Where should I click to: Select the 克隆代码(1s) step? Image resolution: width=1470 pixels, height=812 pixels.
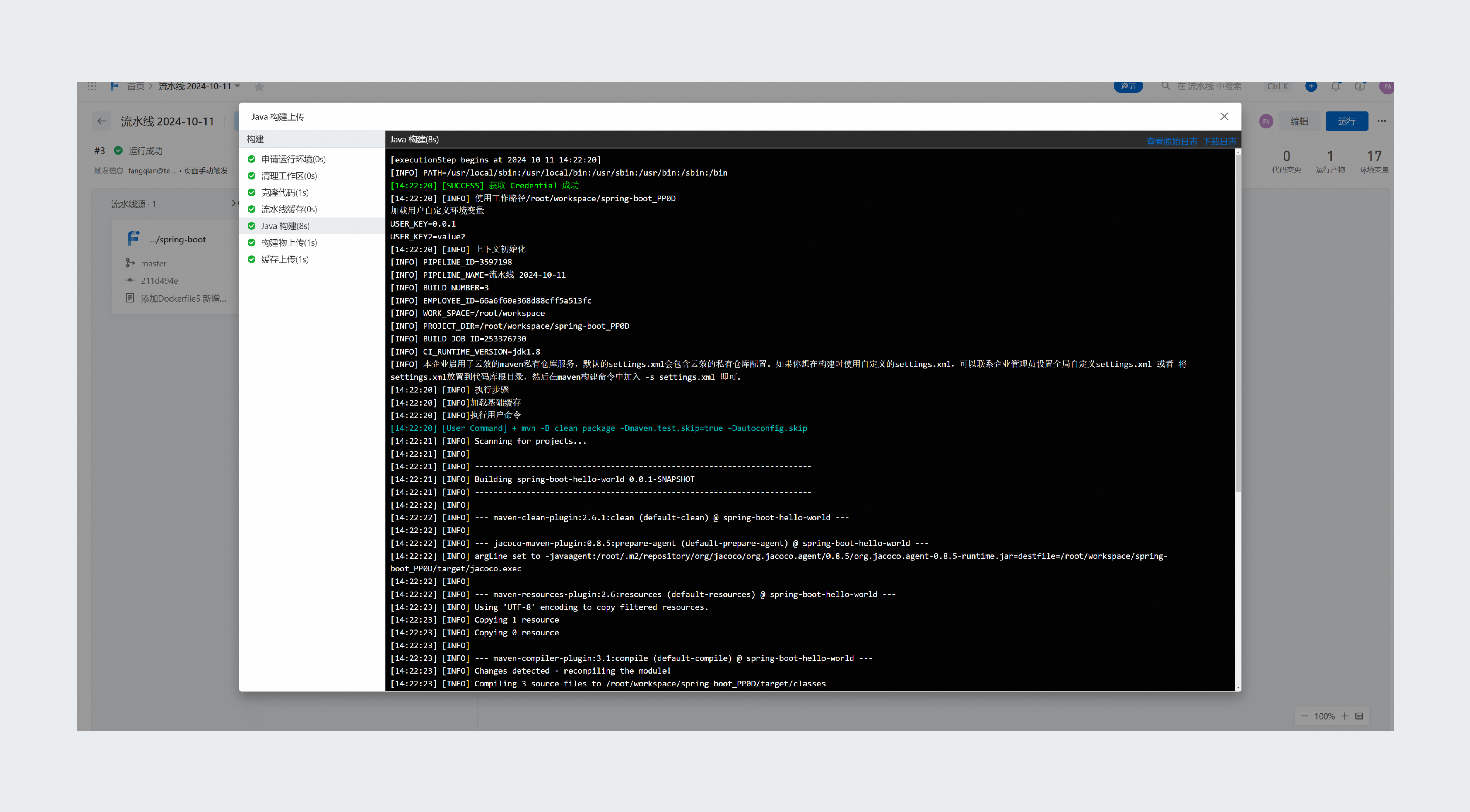pos(312,192)
